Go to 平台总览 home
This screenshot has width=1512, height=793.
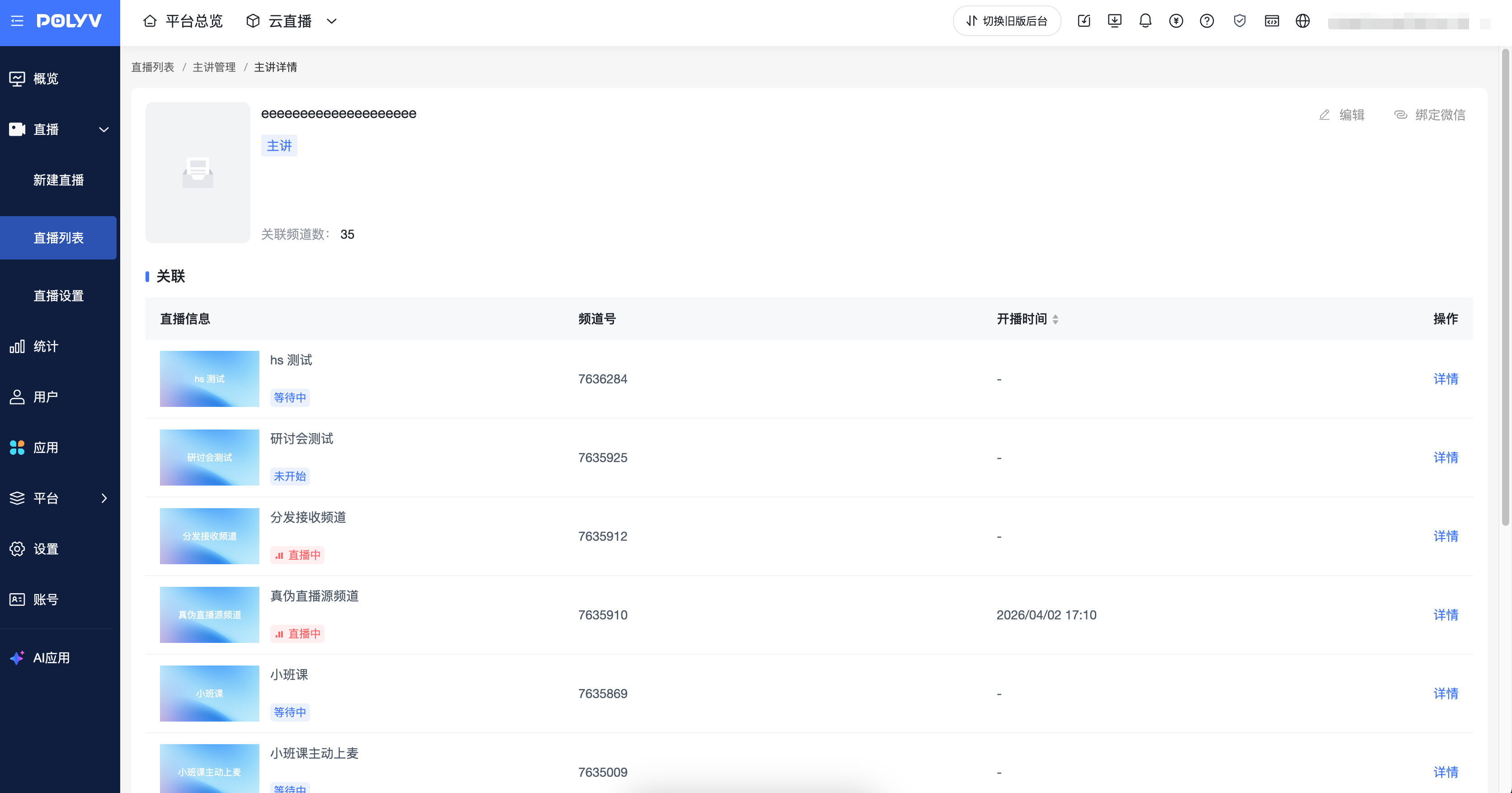[x=183, y=21]
